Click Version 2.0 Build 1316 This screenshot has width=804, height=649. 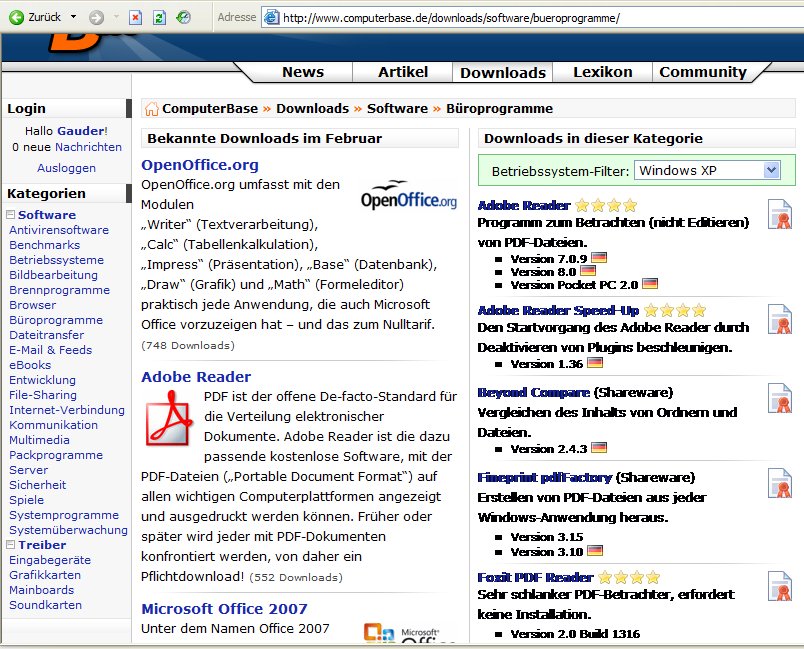point(575,634)
